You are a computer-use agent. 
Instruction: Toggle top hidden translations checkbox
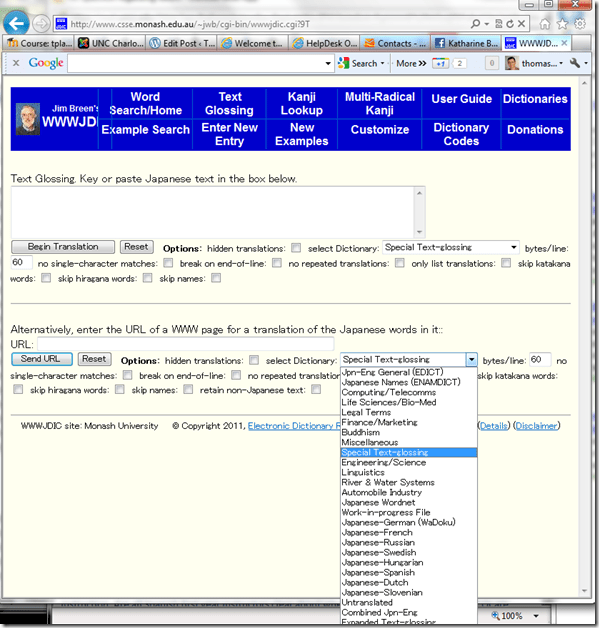point(296,248)
